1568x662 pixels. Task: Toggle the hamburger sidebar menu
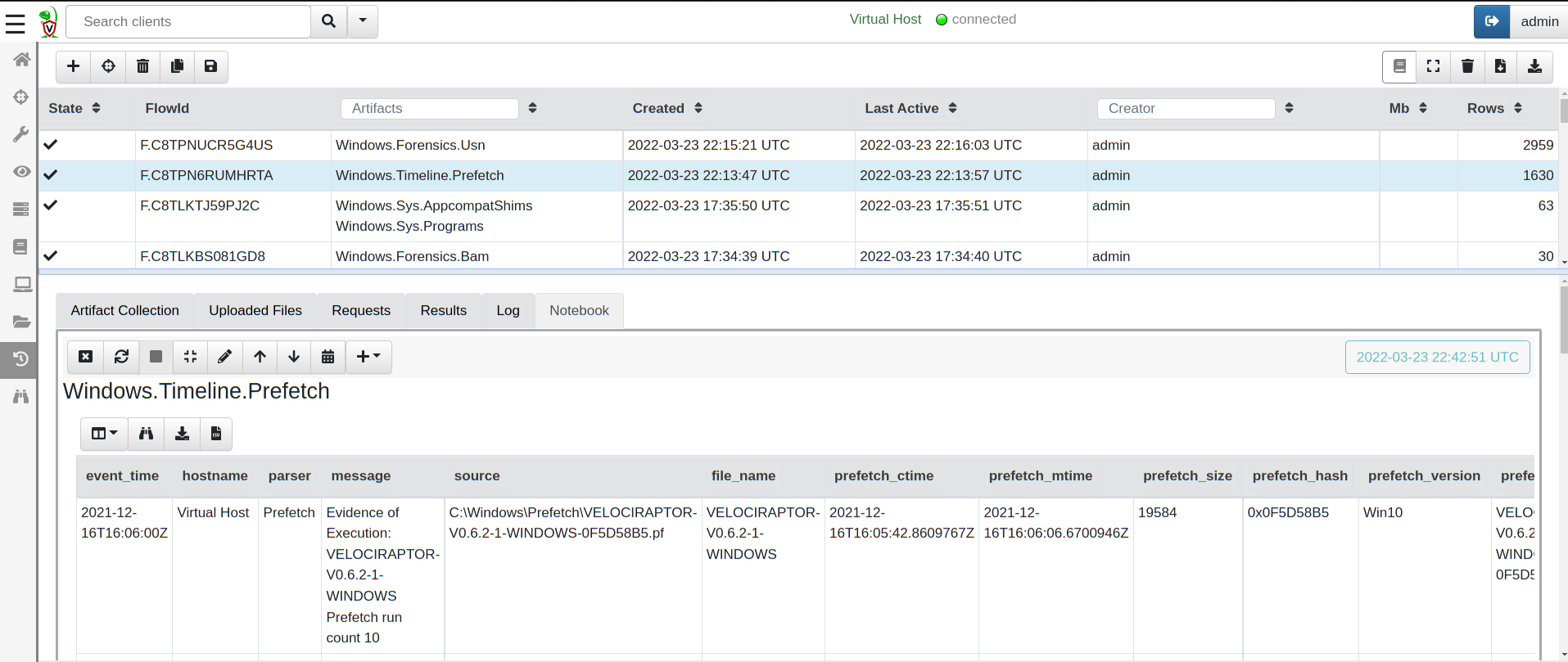pyautogui.click(x=16, y=22)
